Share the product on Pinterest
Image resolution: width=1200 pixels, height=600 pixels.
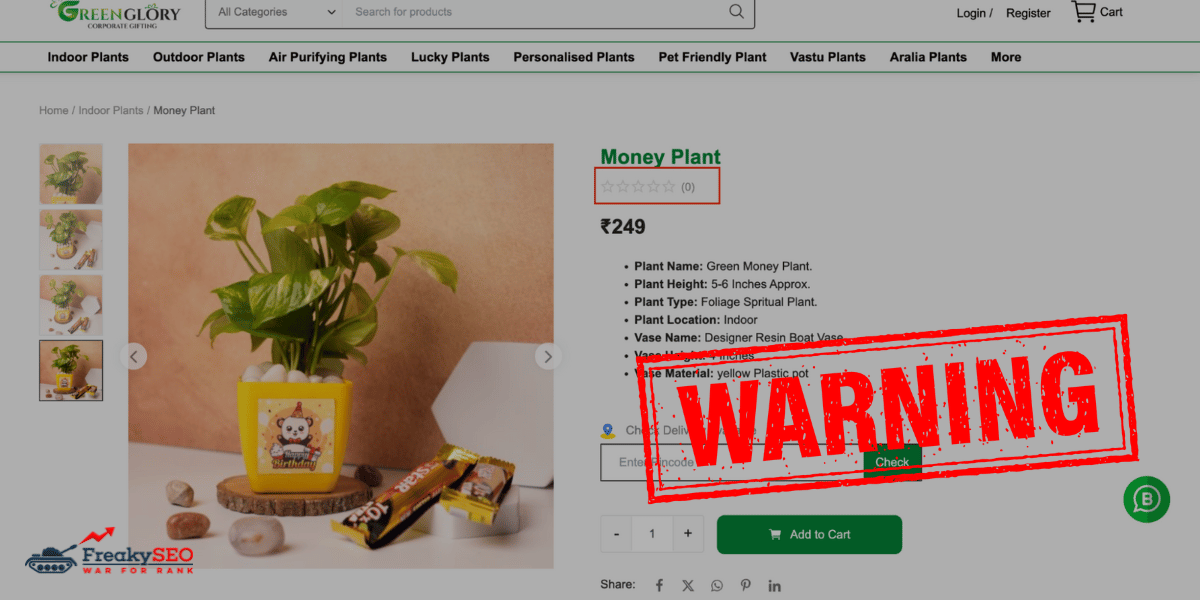point(746,586)
